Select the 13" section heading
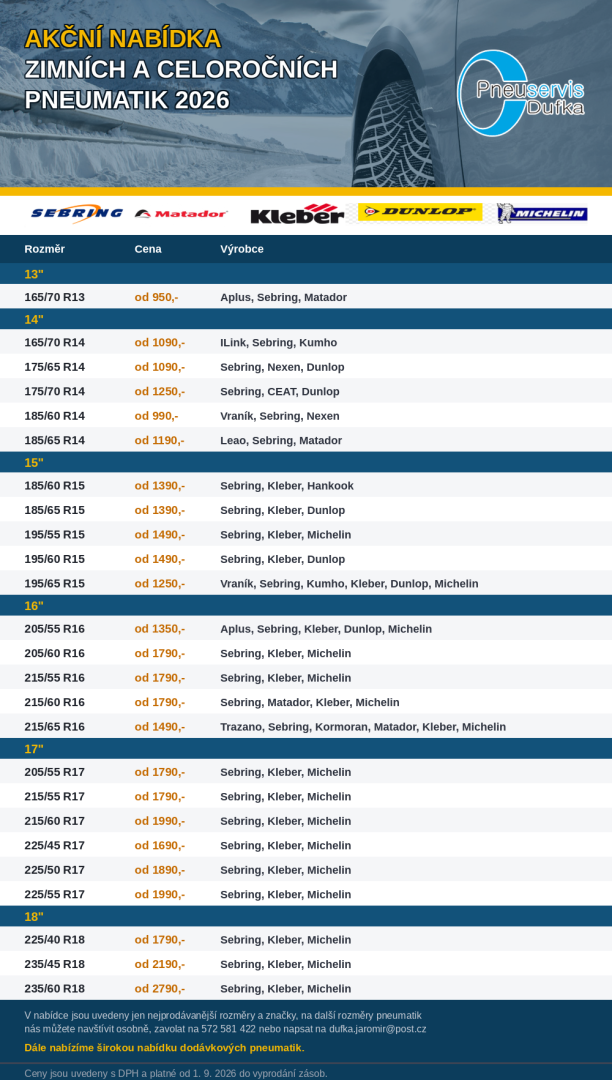The image size is (612, 1080). [34, 274]
